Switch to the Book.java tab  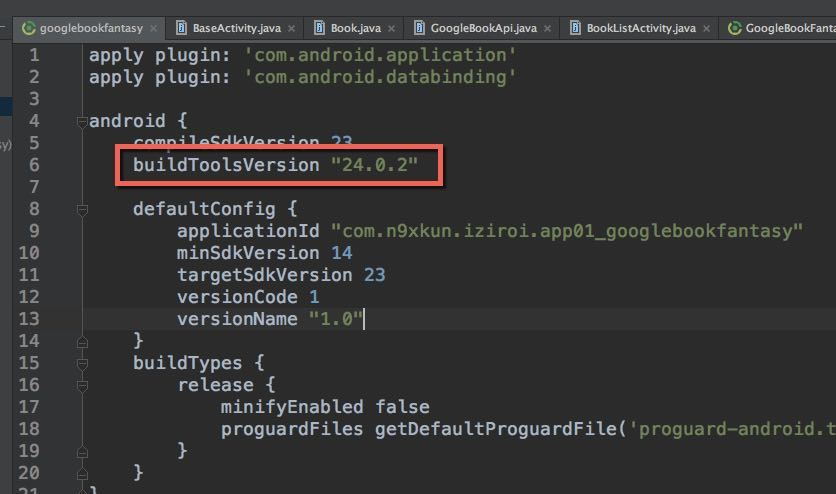357,28
